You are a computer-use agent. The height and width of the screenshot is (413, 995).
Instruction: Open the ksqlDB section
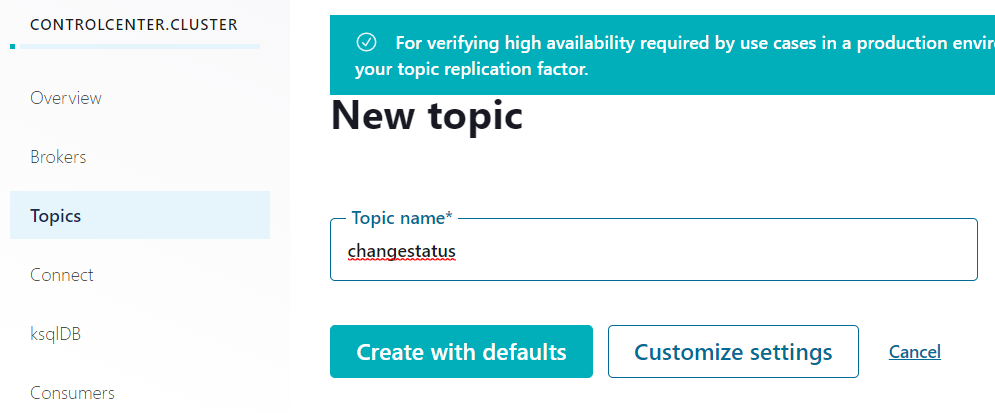point(56,334)
